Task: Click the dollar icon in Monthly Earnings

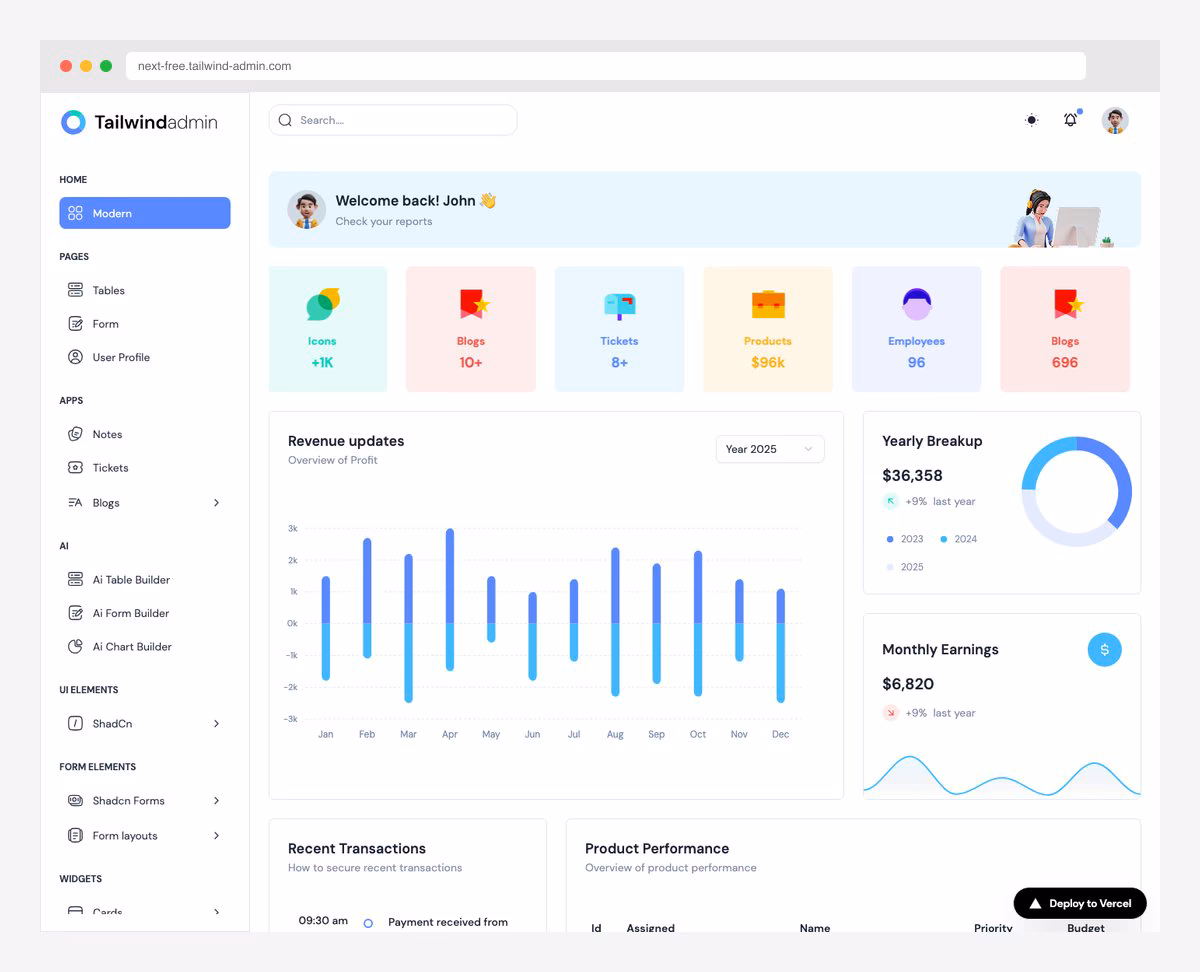Action: coord(1104,649)
